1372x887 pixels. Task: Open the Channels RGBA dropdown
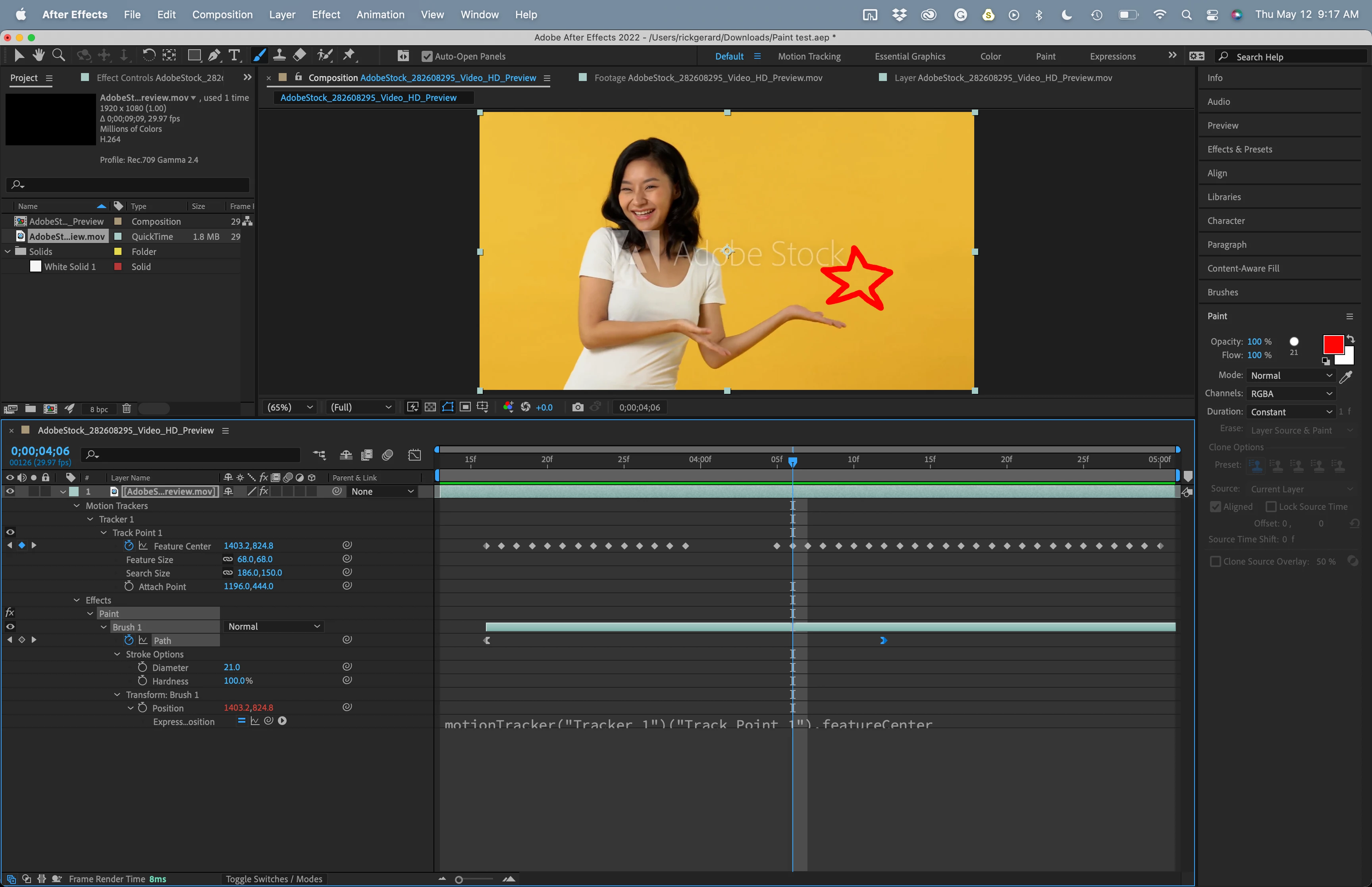click(x=1291, y=393)
